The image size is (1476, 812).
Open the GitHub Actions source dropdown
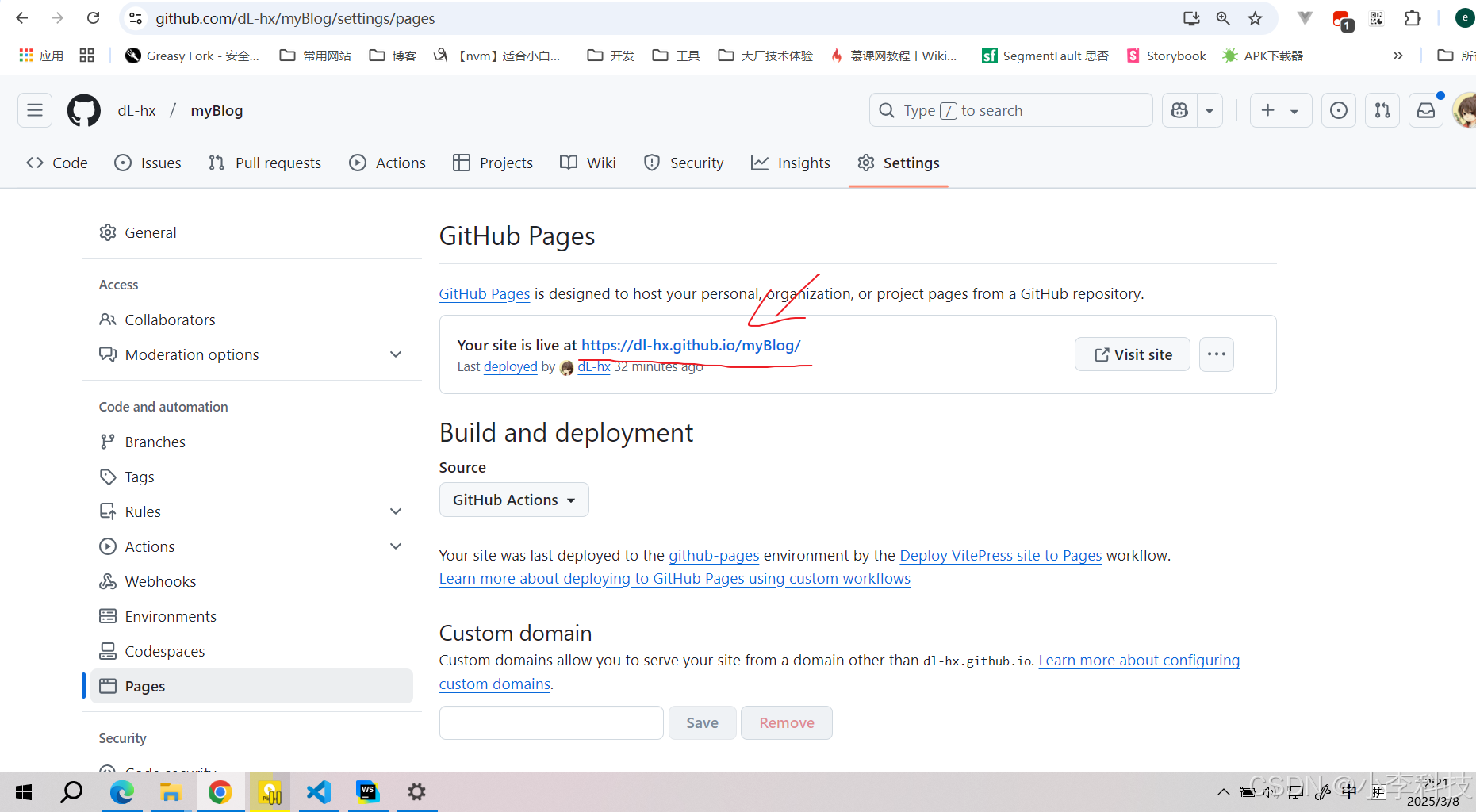coord(514,500)
